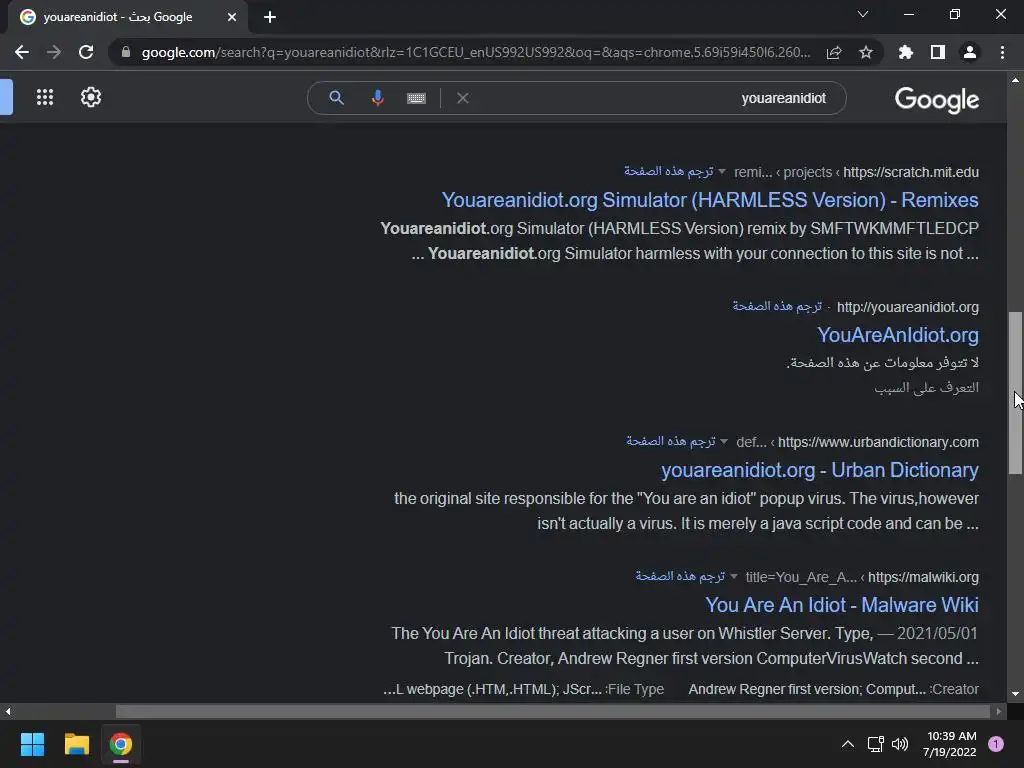The width and height of the screenshot is (1024, 768).
Task: Translate the youareanidiot.org result page
Action: tap(777, 306)
